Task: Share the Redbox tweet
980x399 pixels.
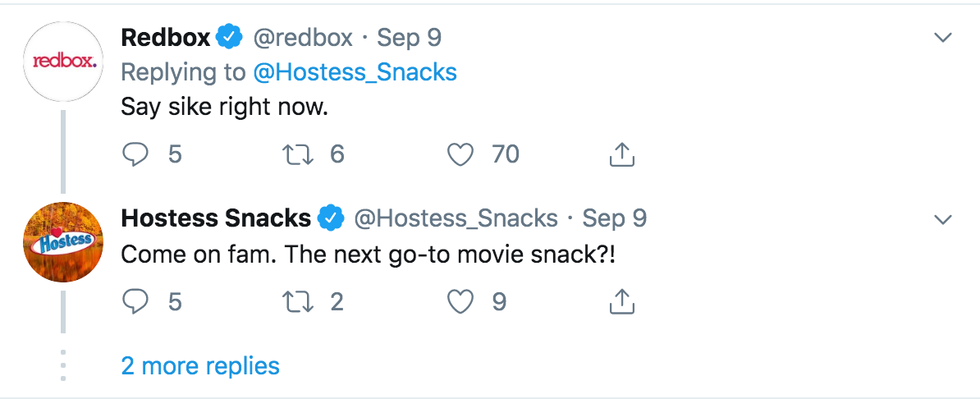Action: click(x=622, y=154)
